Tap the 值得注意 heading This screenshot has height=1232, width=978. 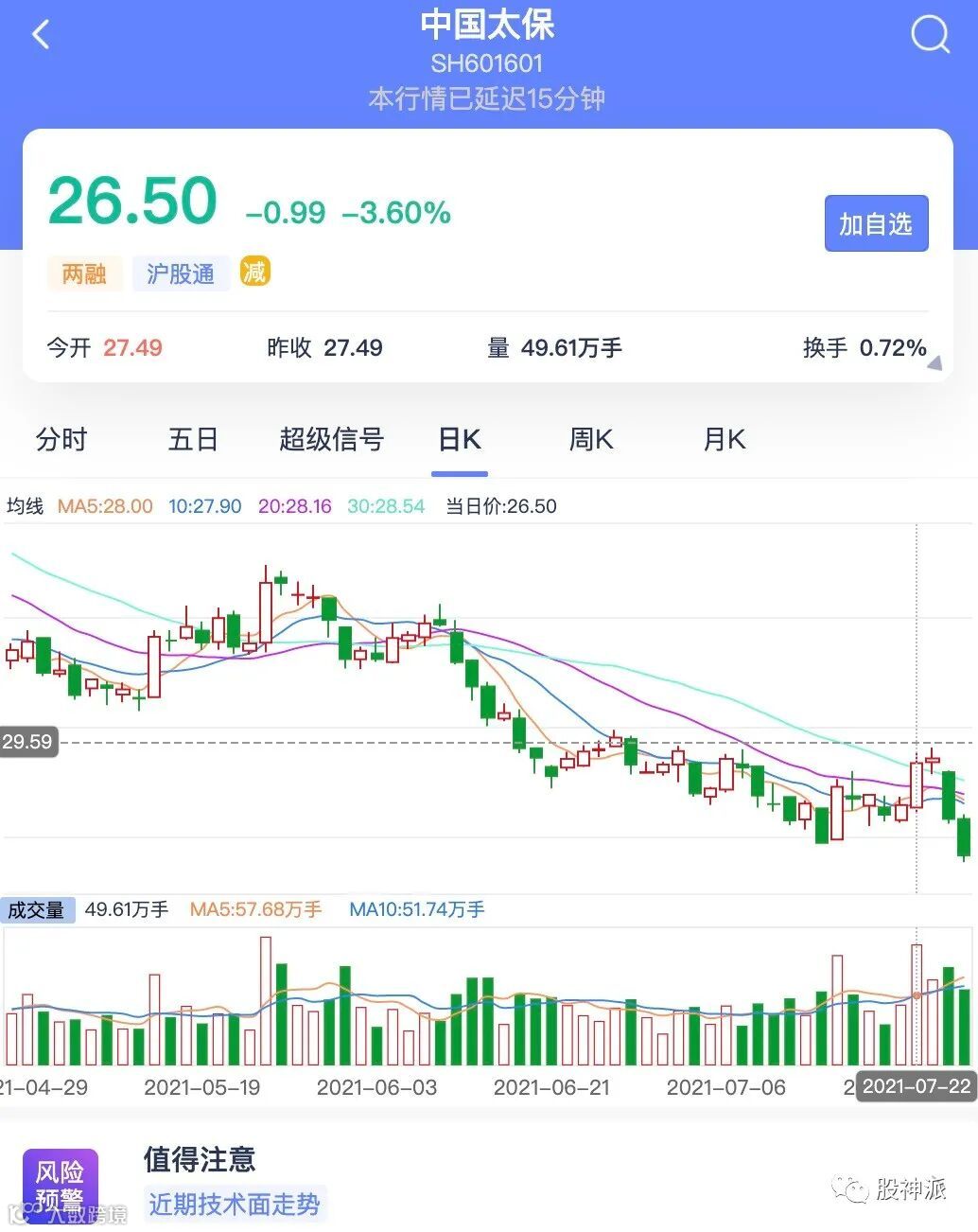(200, 1159)
